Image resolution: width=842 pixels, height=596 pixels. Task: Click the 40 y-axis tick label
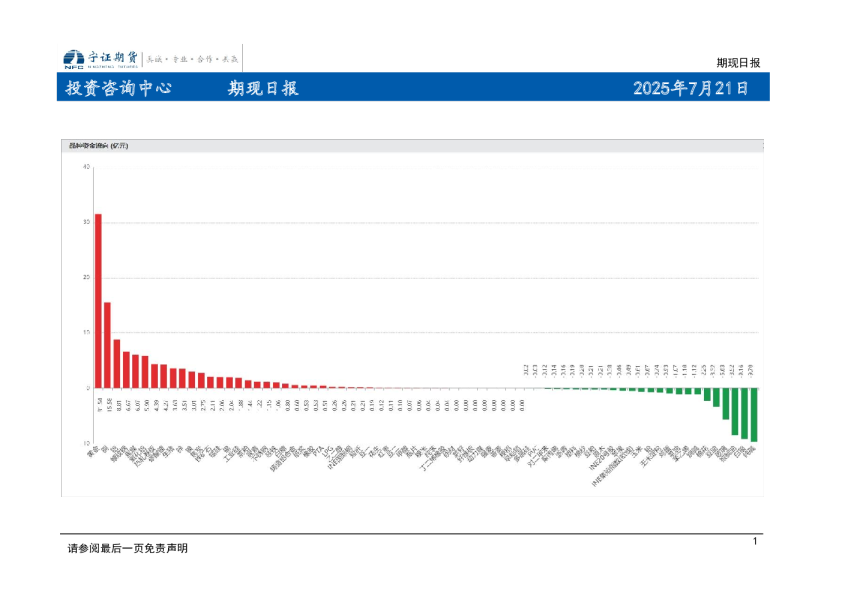(86, 167)
